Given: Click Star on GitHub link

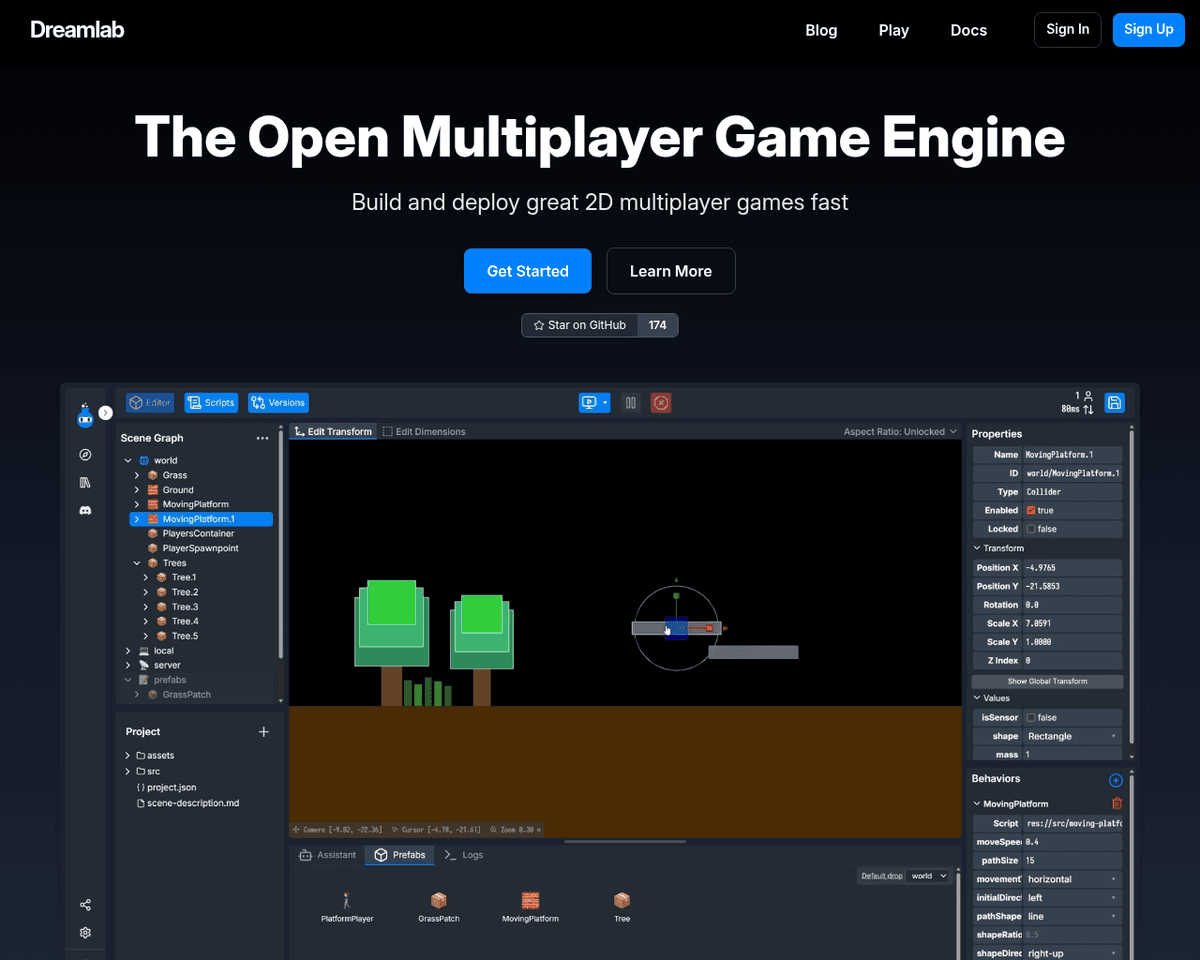Looking at the screenshot, I should 580,325.
